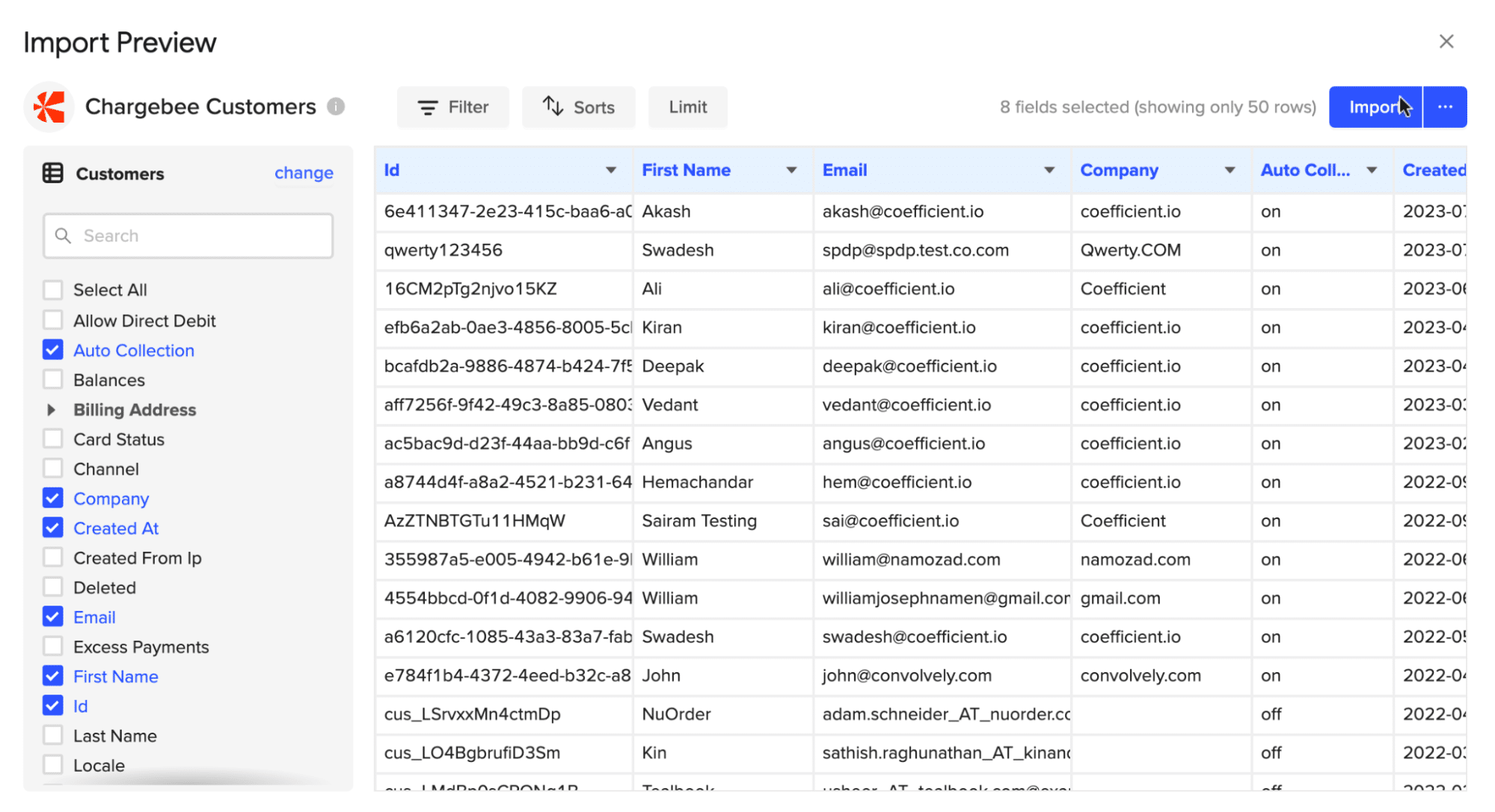Uncheck the First Name field
1495x812 pixels.
pyautogui.click(x=53, y=676)
